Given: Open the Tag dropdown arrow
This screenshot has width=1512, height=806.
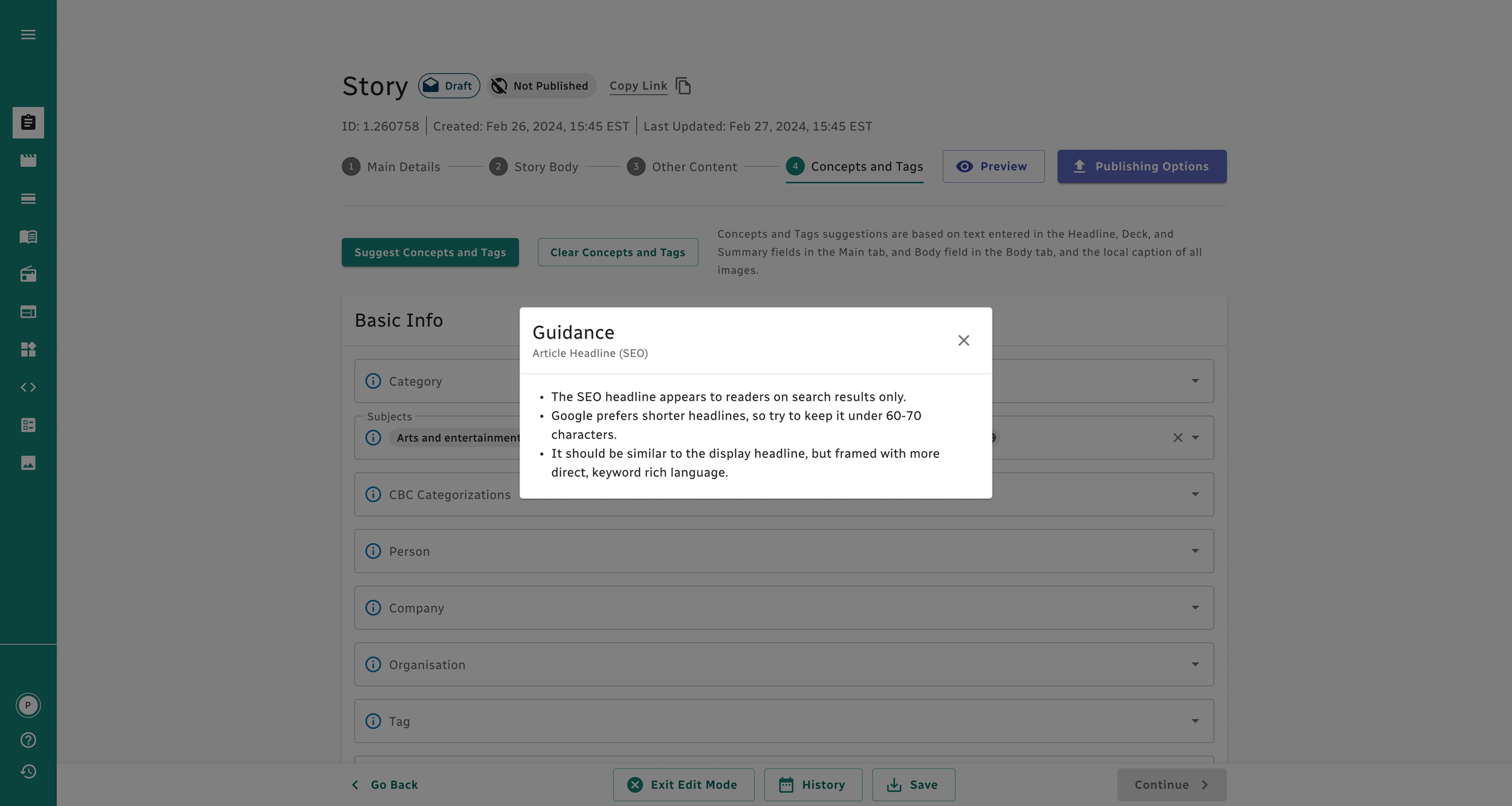Looking at the screenshot, I should (x=1195, y=721).
